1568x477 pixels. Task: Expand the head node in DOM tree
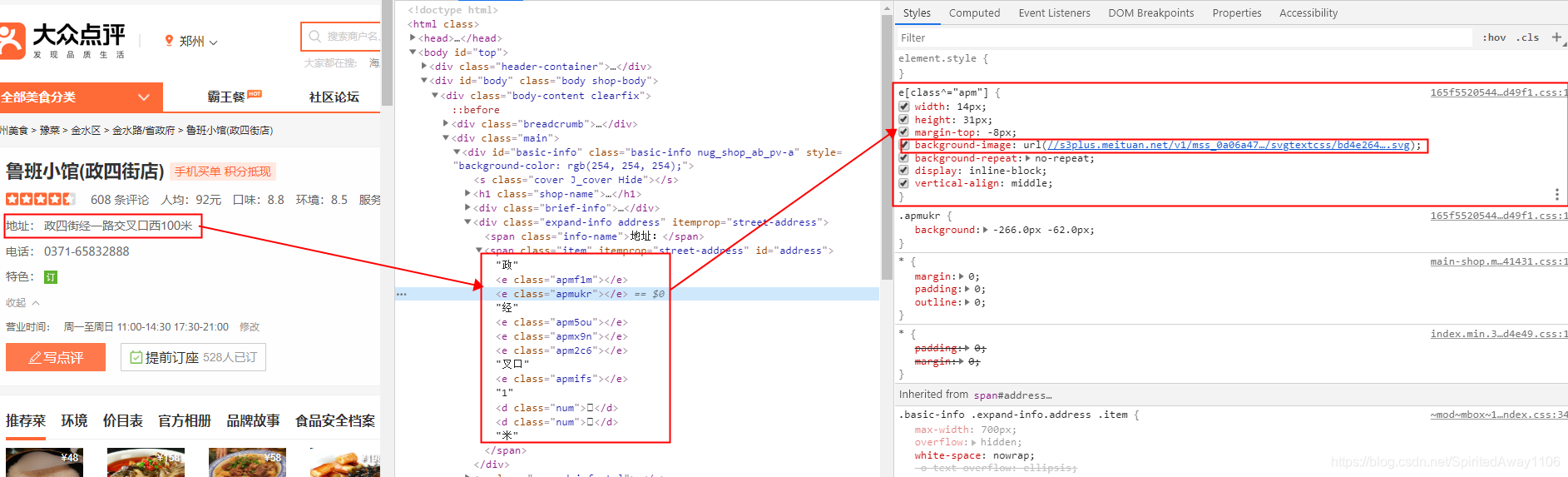pos(413,38)
